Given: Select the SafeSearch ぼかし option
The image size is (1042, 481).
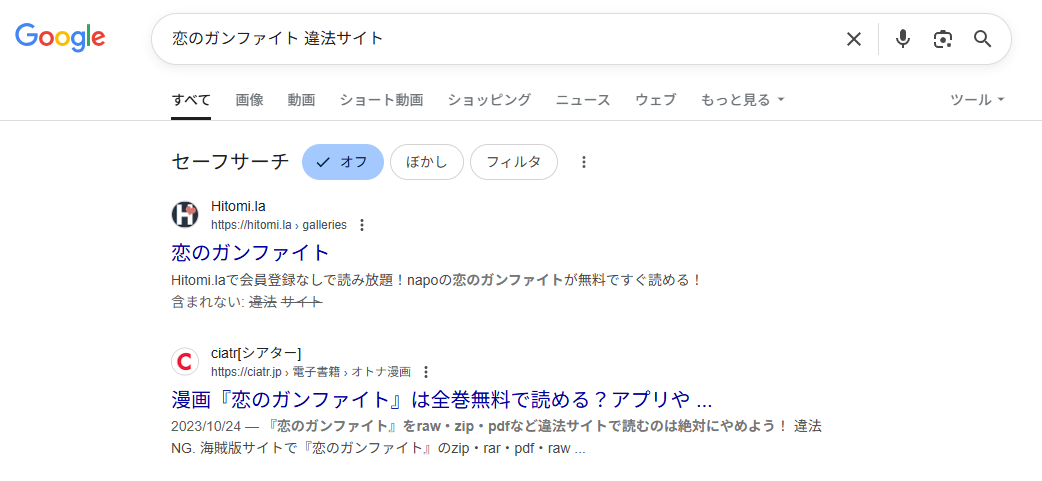Looking at the screenshot, I should tap(427, 162).
